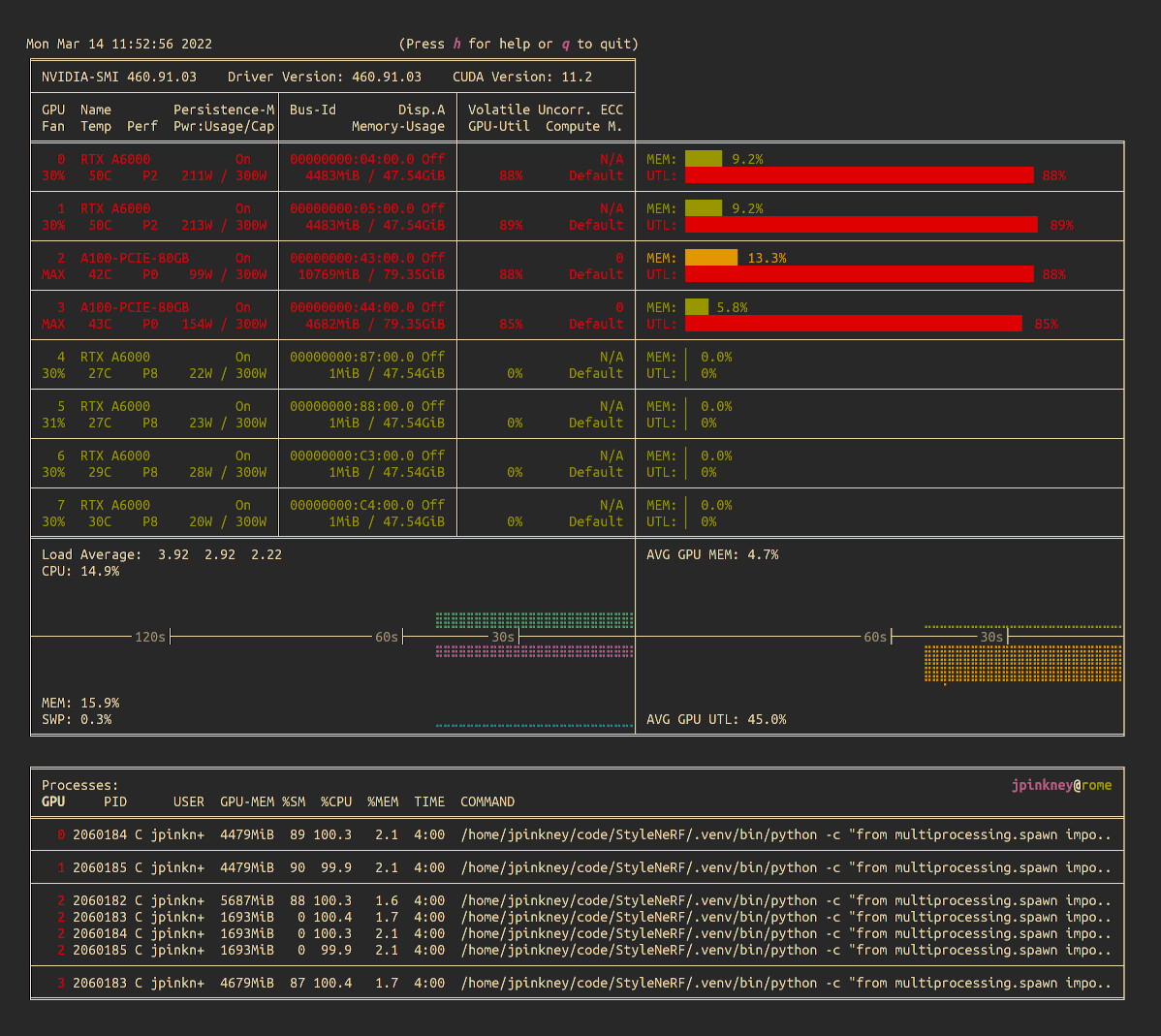The width and height of the screenshot is (1161, 1036).
Task: Click the jpinkney@rome user host label
Action: click(x=1061, y=785)
